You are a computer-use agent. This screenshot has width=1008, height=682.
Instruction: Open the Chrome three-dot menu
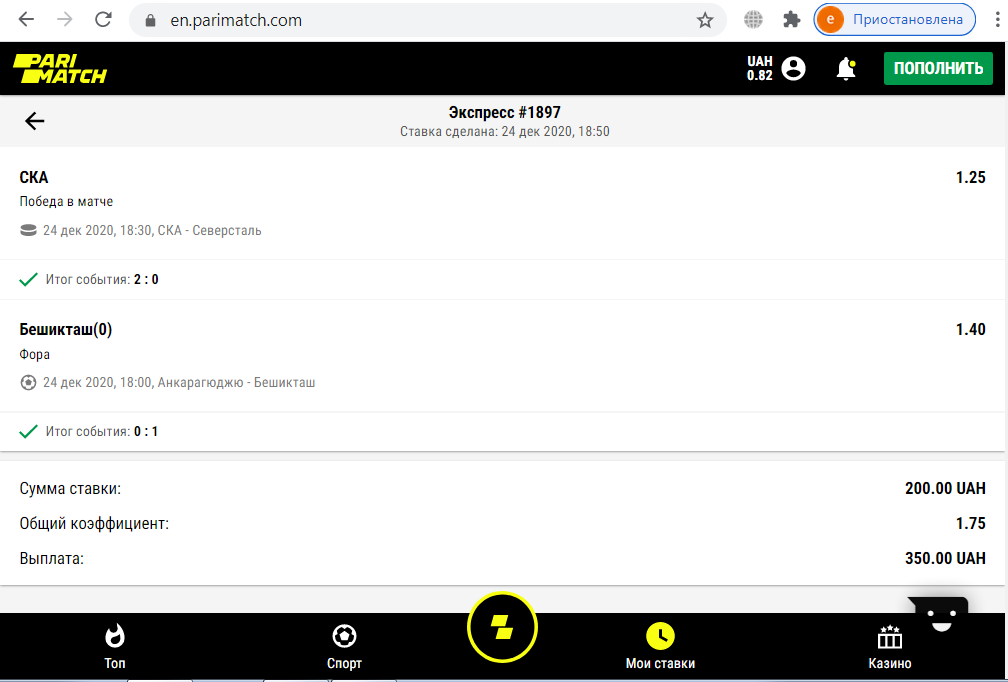[998, 20]
